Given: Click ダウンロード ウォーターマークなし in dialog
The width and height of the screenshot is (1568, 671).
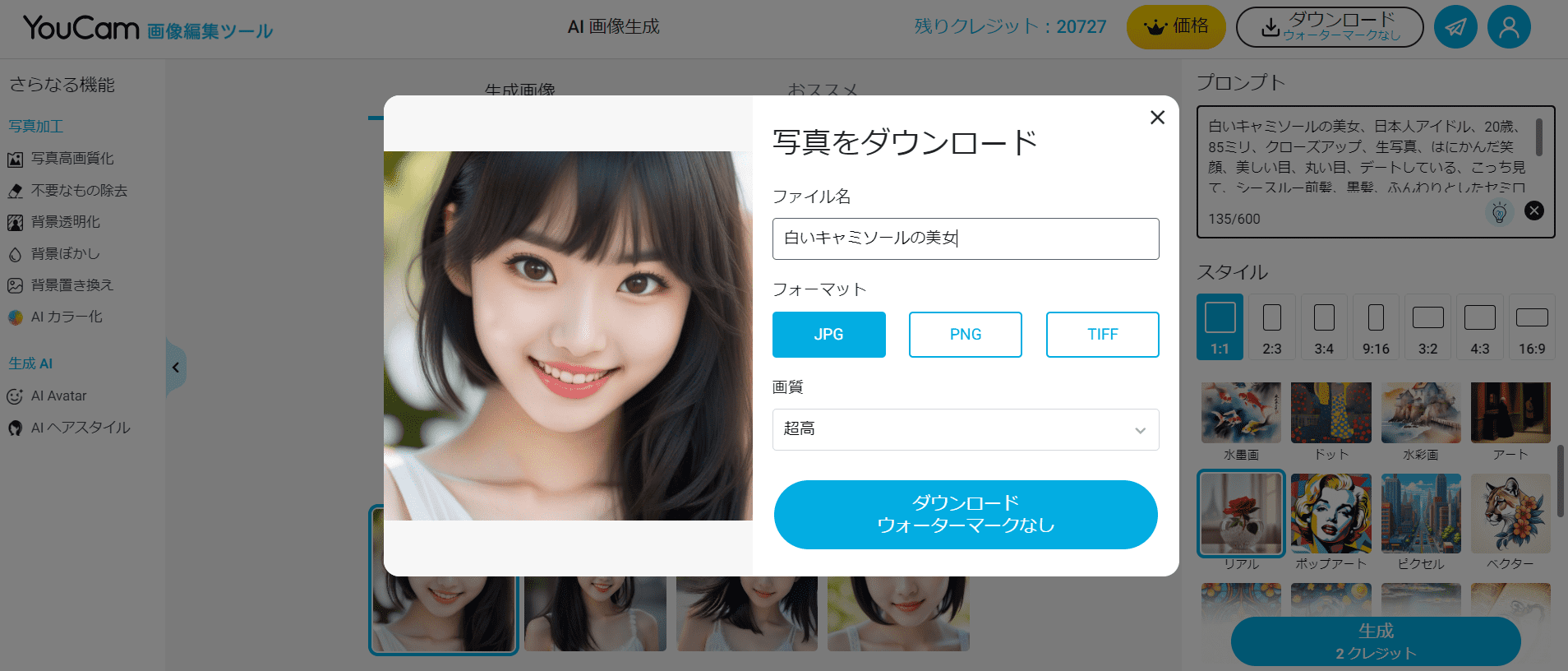Looking at the screenshot, I should tap(966, 515).
